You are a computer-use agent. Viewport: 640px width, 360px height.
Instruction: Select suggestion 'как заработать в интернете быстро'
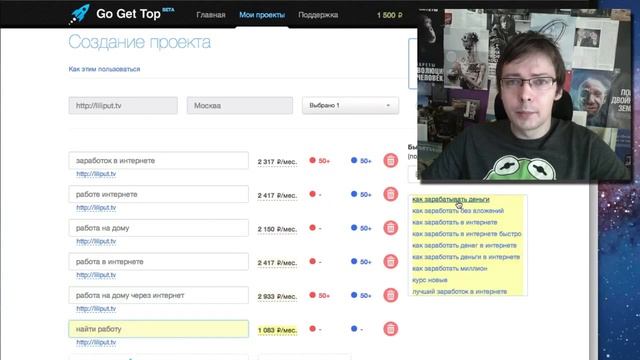click(467, 234)
